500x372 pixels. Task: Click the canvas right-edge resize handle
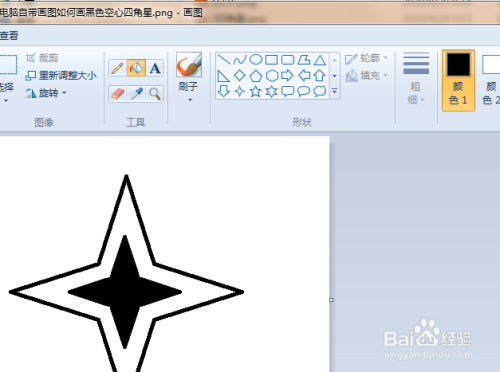(x=331, y=300)
